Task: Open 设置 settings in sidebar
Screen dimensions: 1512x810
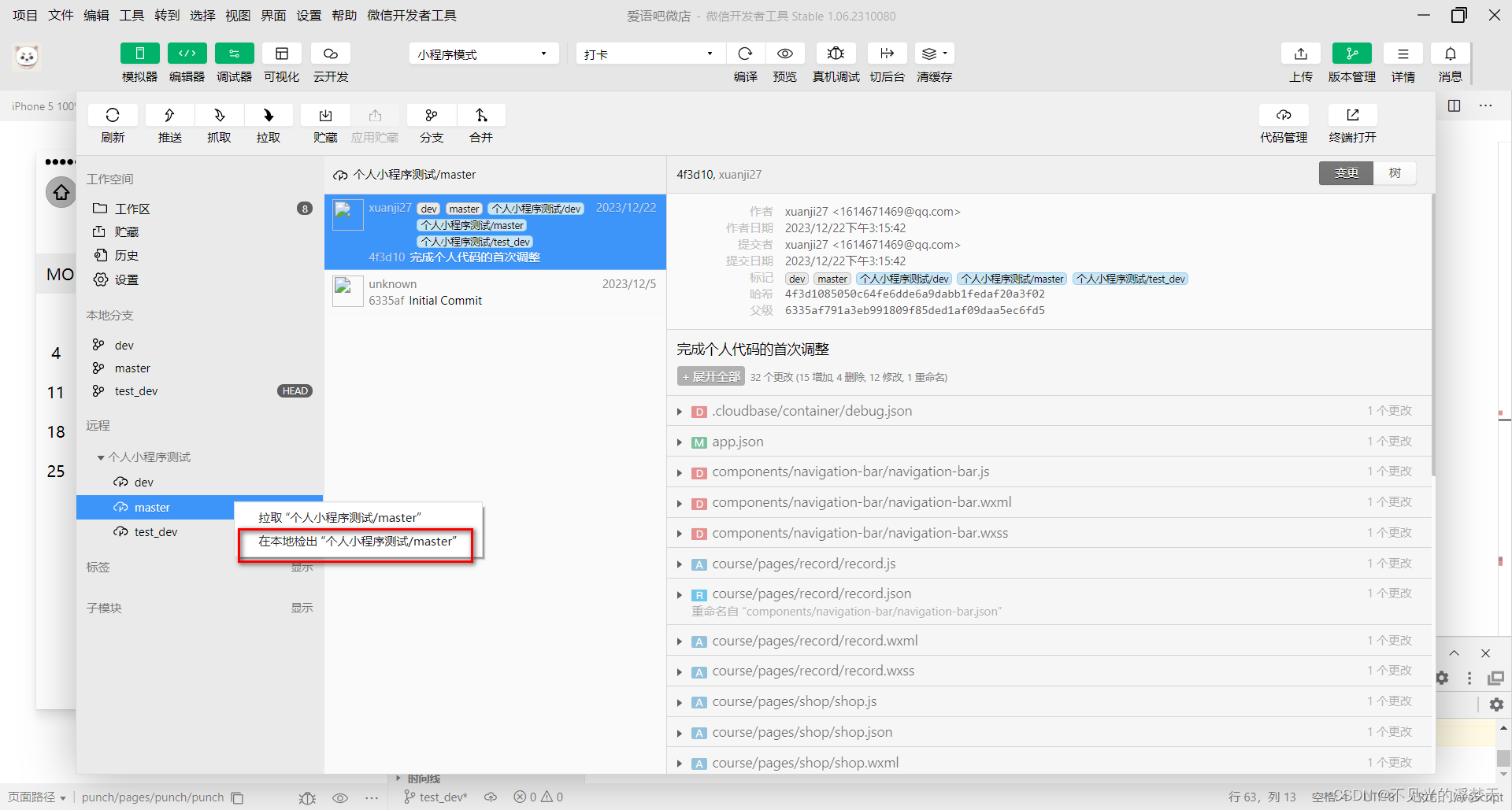Action: (x=200, y=280)
